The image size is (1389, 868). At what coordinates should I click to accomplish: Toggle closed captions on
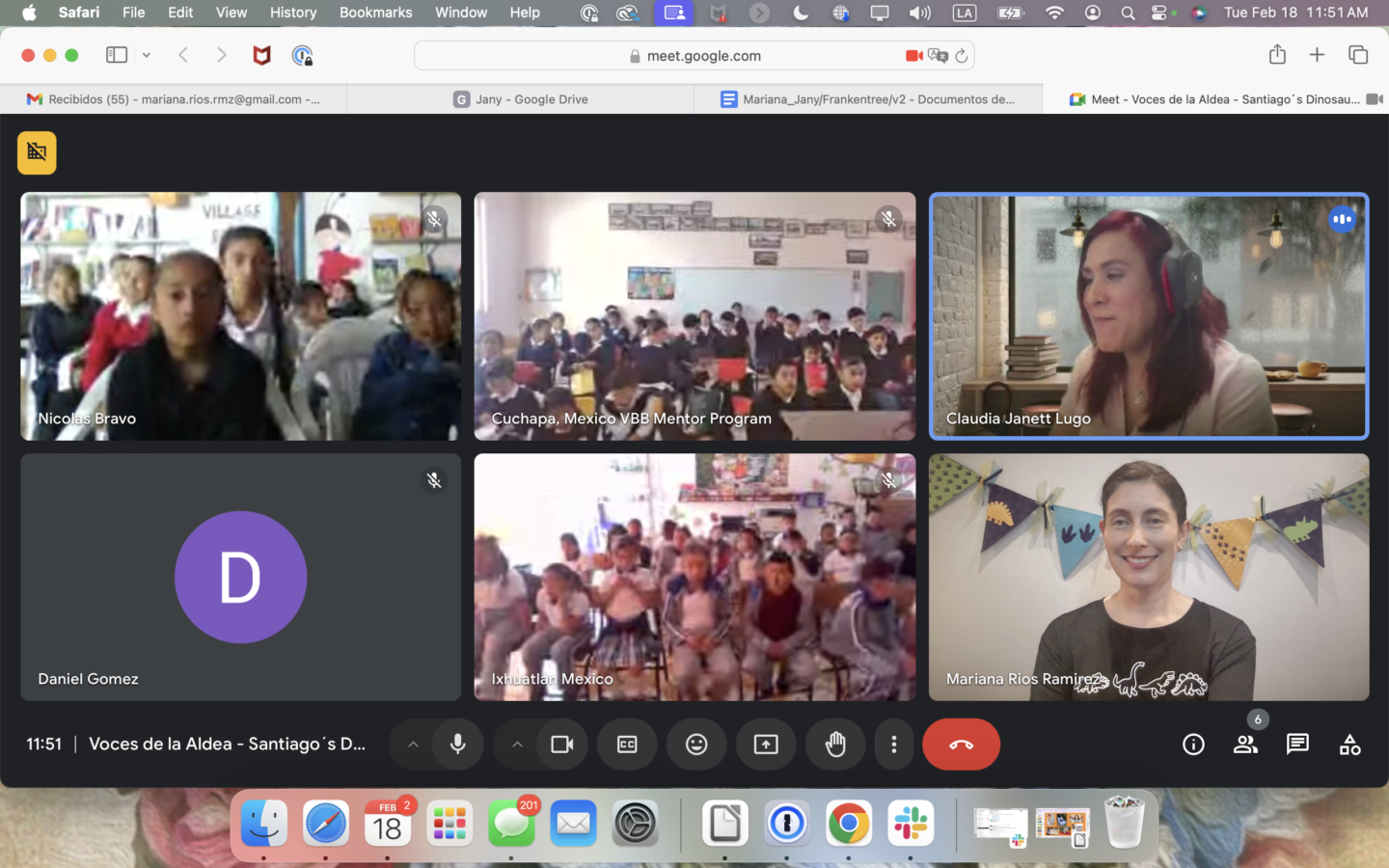[x=627, y=745]
